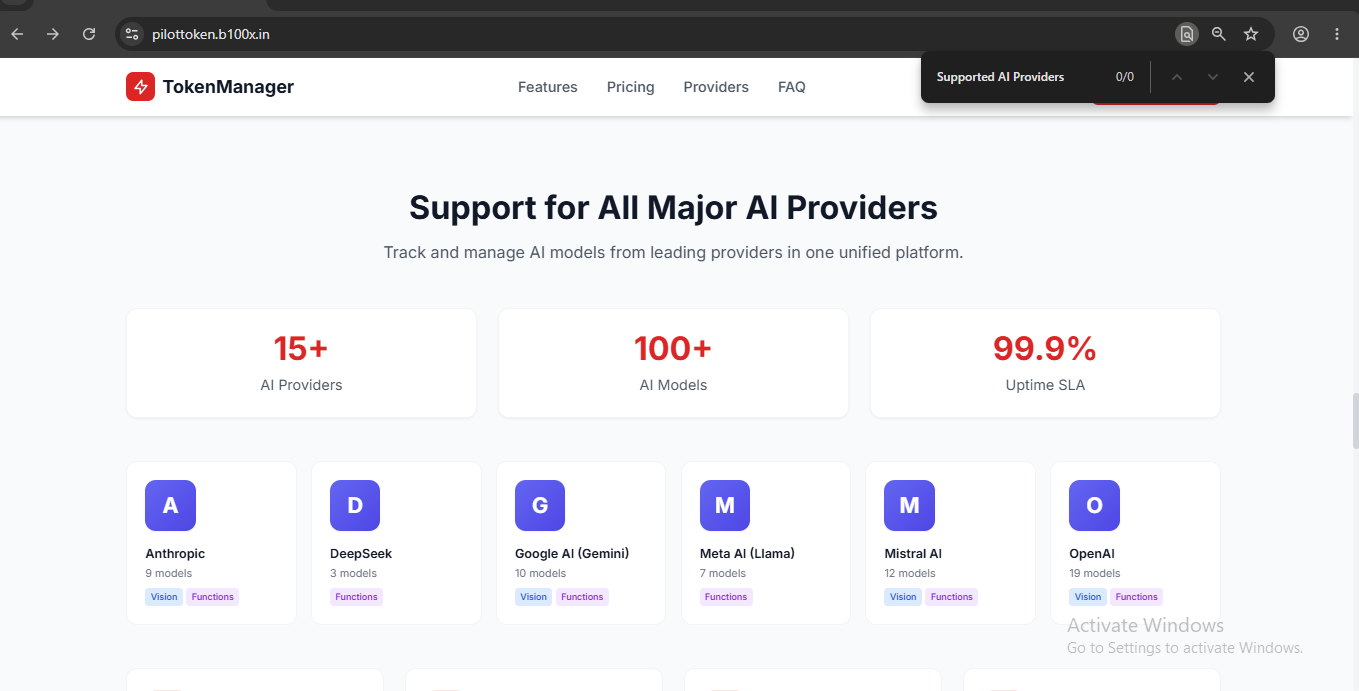Viewport: 1359px width, 691px height.
Task: Open the site information icon in the address bar
Action: click(x=132, y=34)
